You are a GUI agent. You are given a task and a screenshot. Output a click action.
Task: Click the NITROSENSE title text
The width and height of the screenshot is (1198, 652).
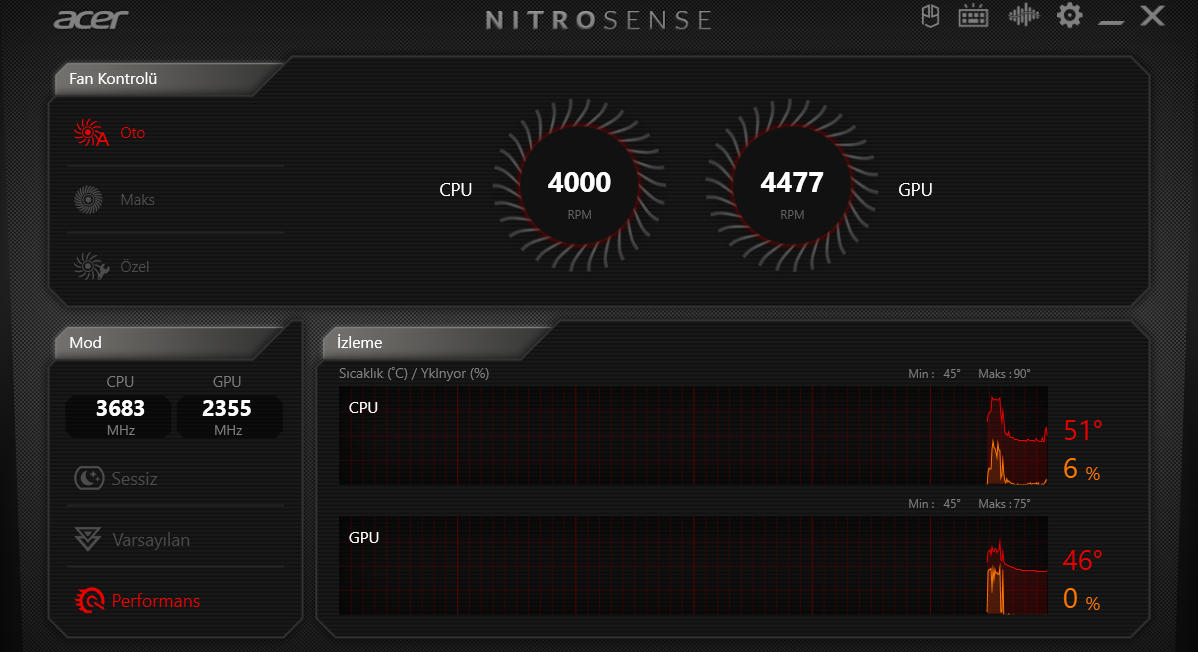(599, 19)
